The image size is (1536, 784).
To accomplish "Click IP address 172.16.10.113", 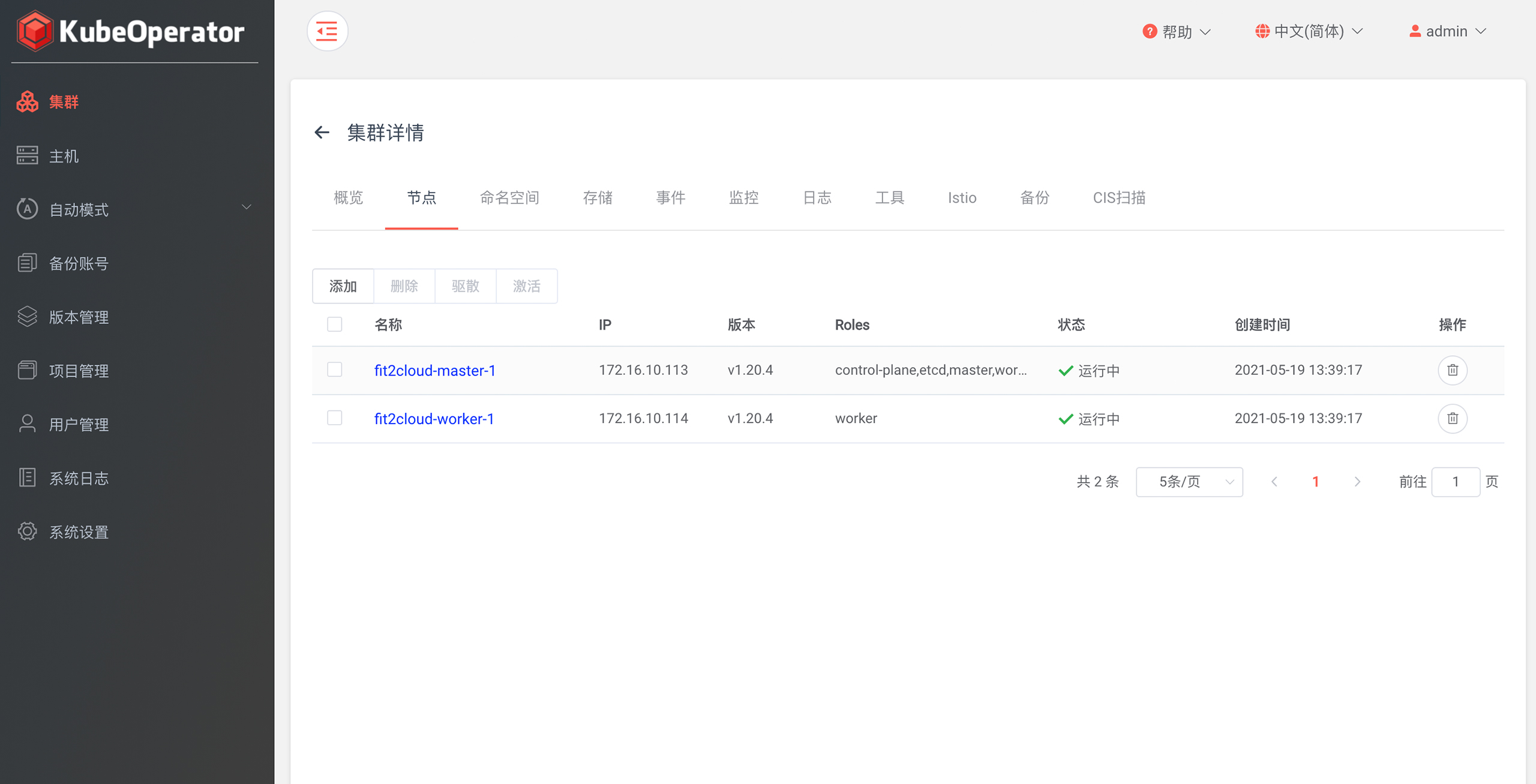I will [643, 370].
